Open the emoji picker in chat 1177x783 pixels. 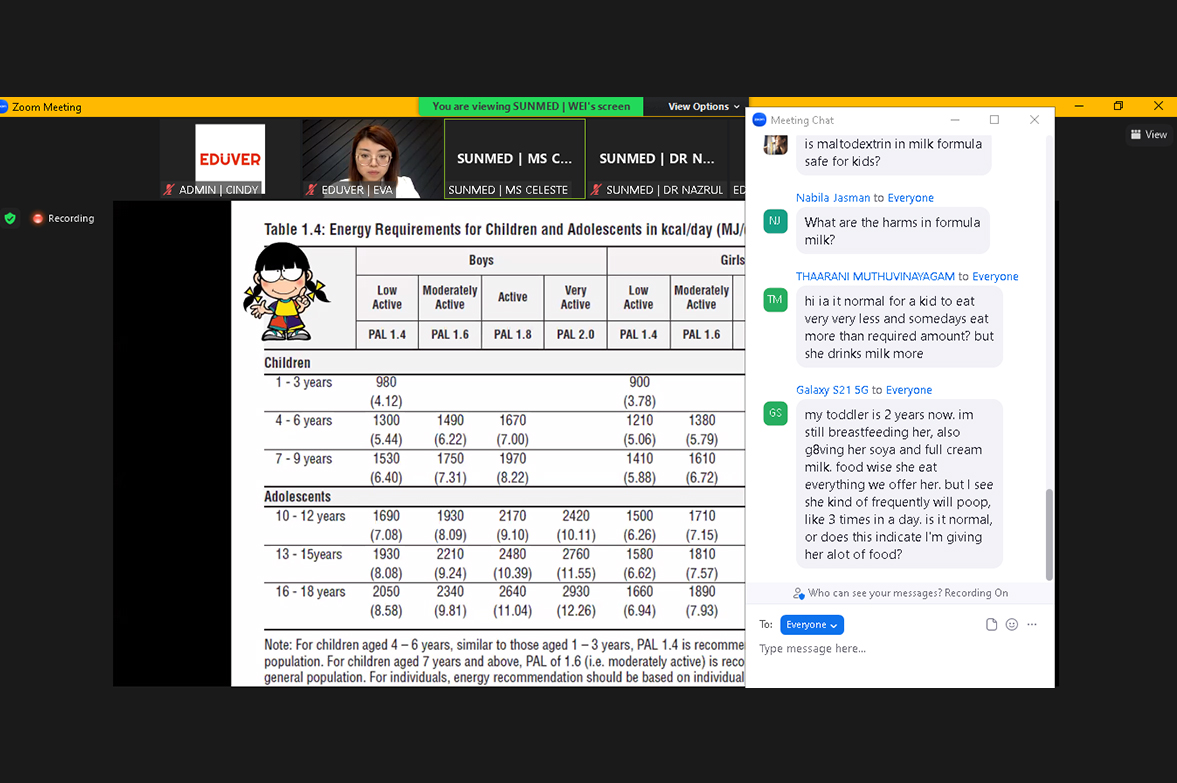point(1012,625)
